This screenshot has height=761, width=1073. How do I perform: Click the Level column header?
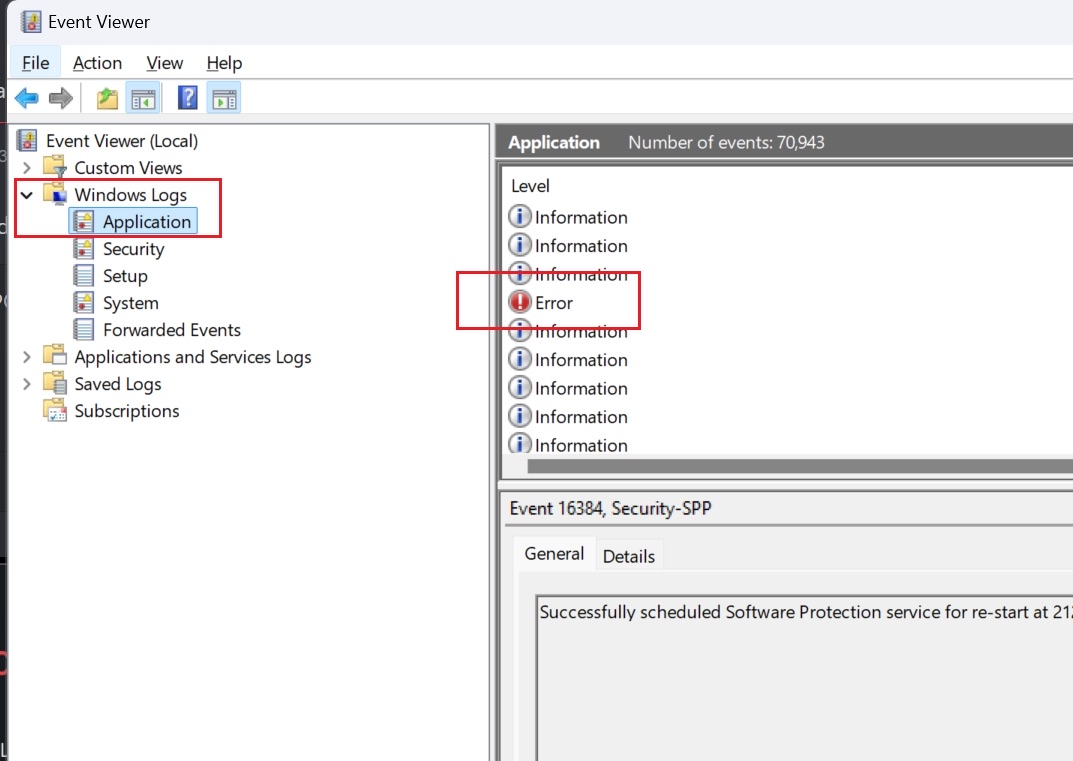[x=530, y=186]
